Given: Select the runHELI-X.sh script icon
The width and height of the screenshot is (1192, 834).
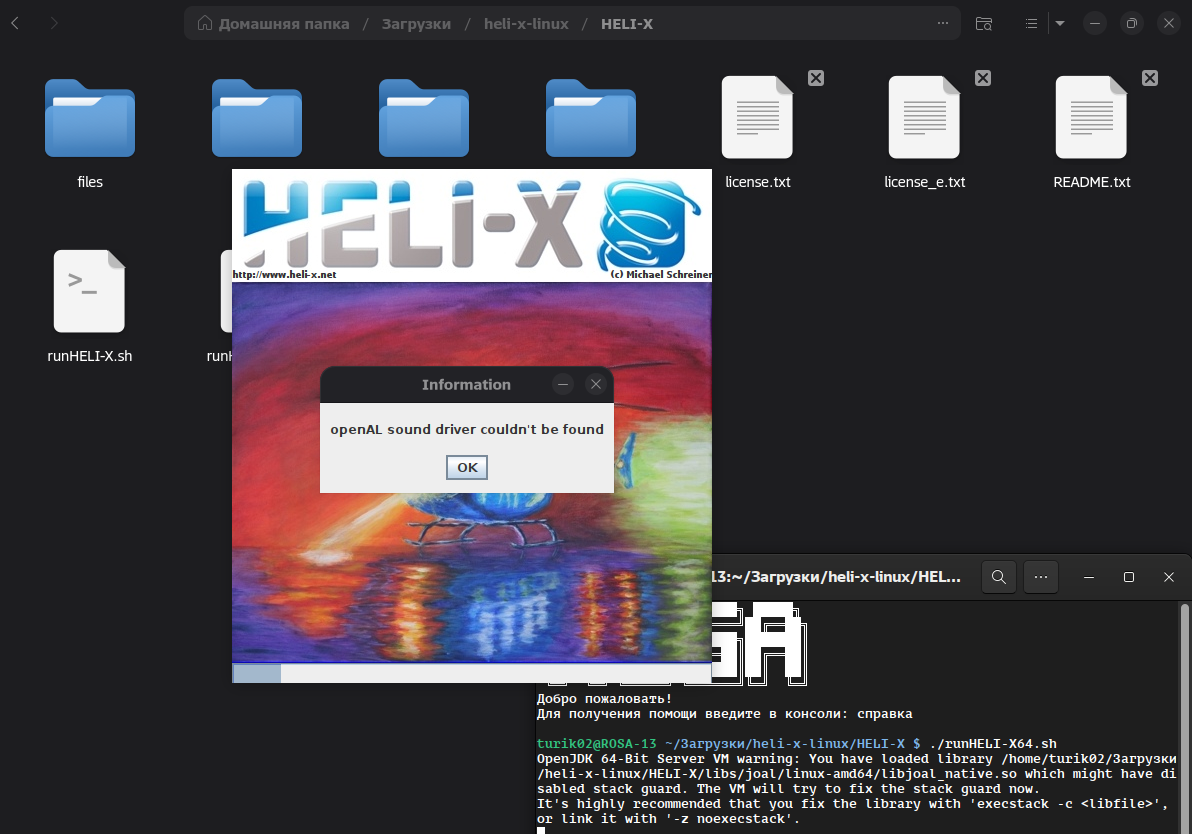Looking at the screenshot, I should [x=90, y=291].
